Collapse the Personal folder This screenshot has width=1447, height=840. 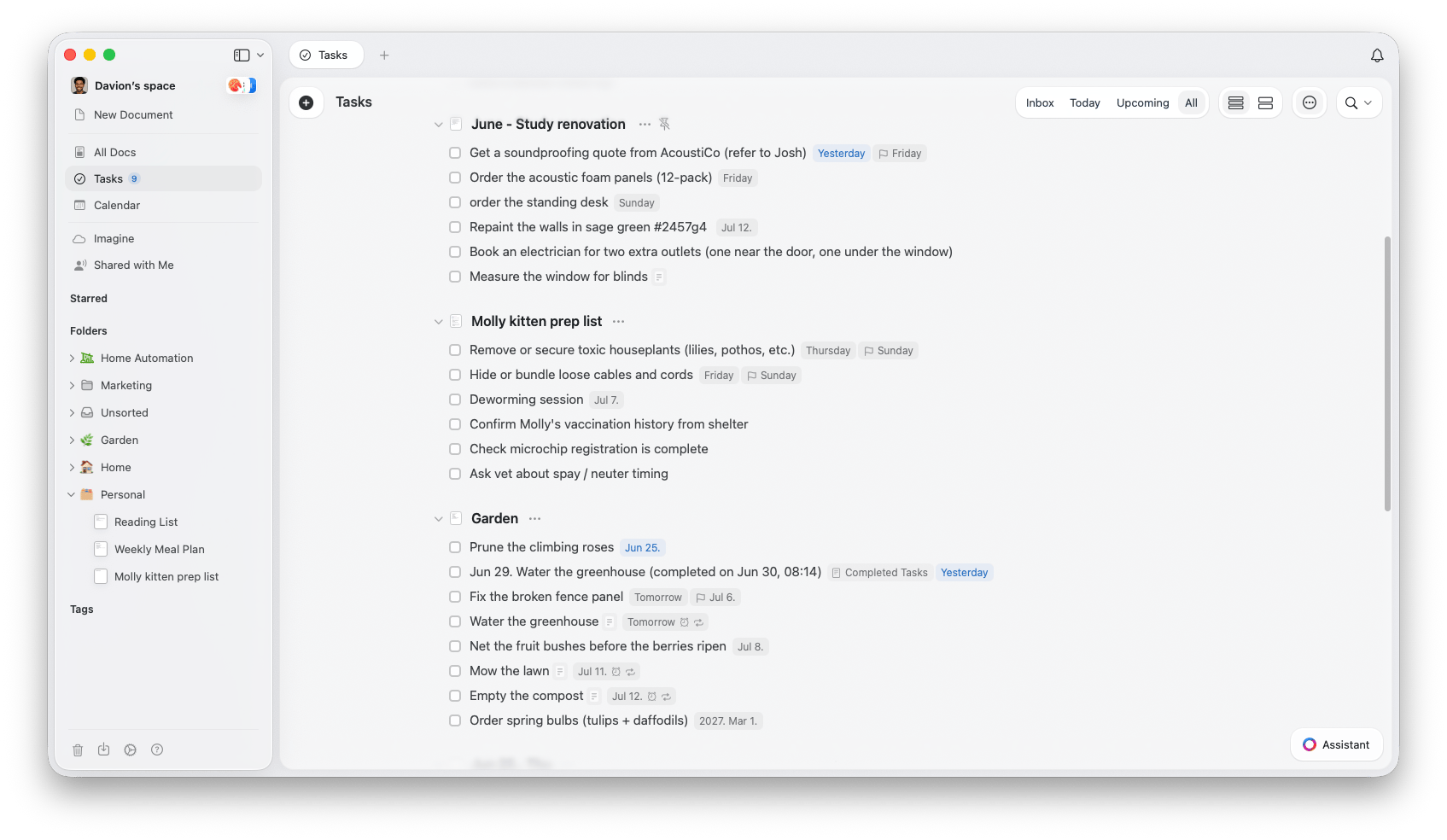(72, 495)
